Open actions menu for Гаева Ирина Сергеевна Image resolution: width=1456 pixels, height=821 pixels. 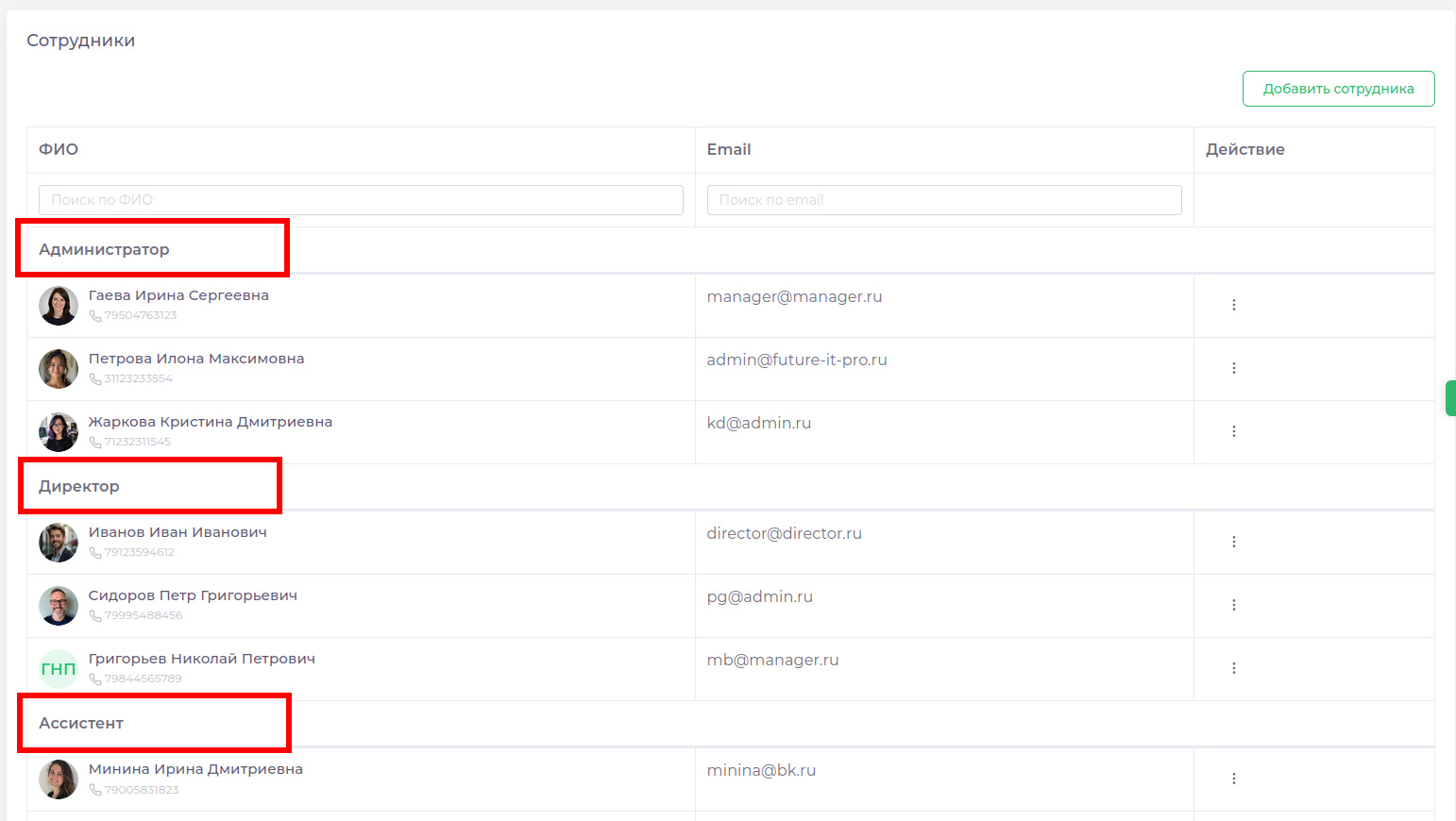click(x=1233, y=305)
